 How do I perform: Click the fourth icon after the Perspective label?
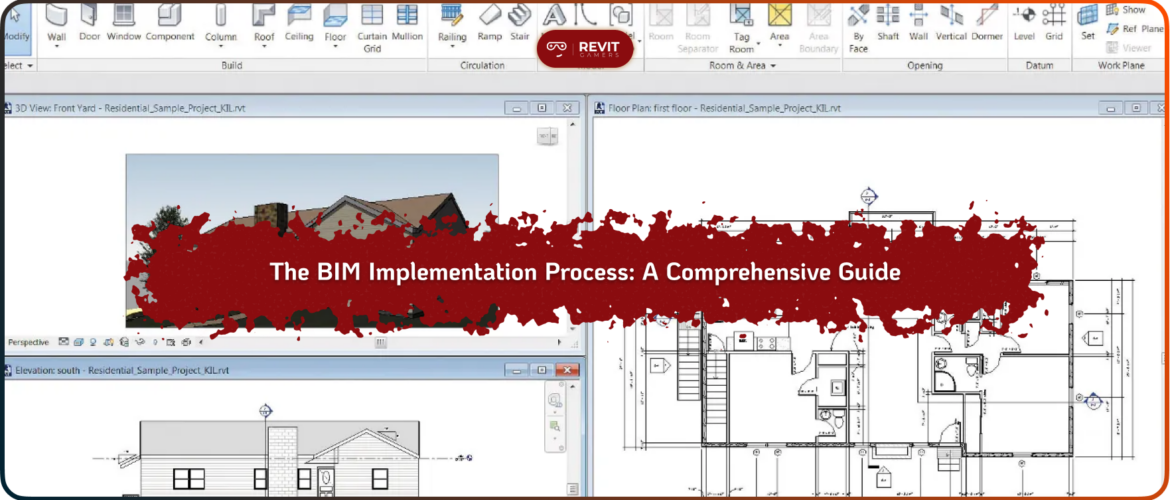108,343
